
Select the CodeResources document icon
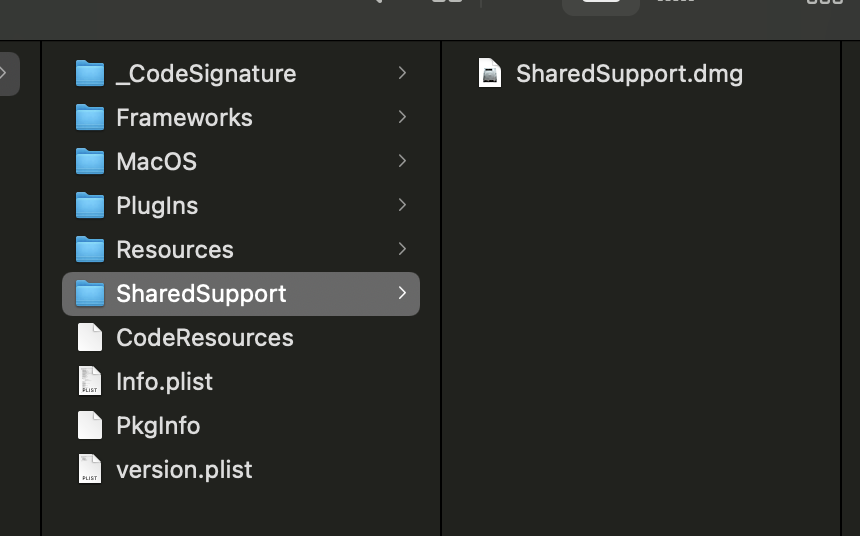point(90,338)
